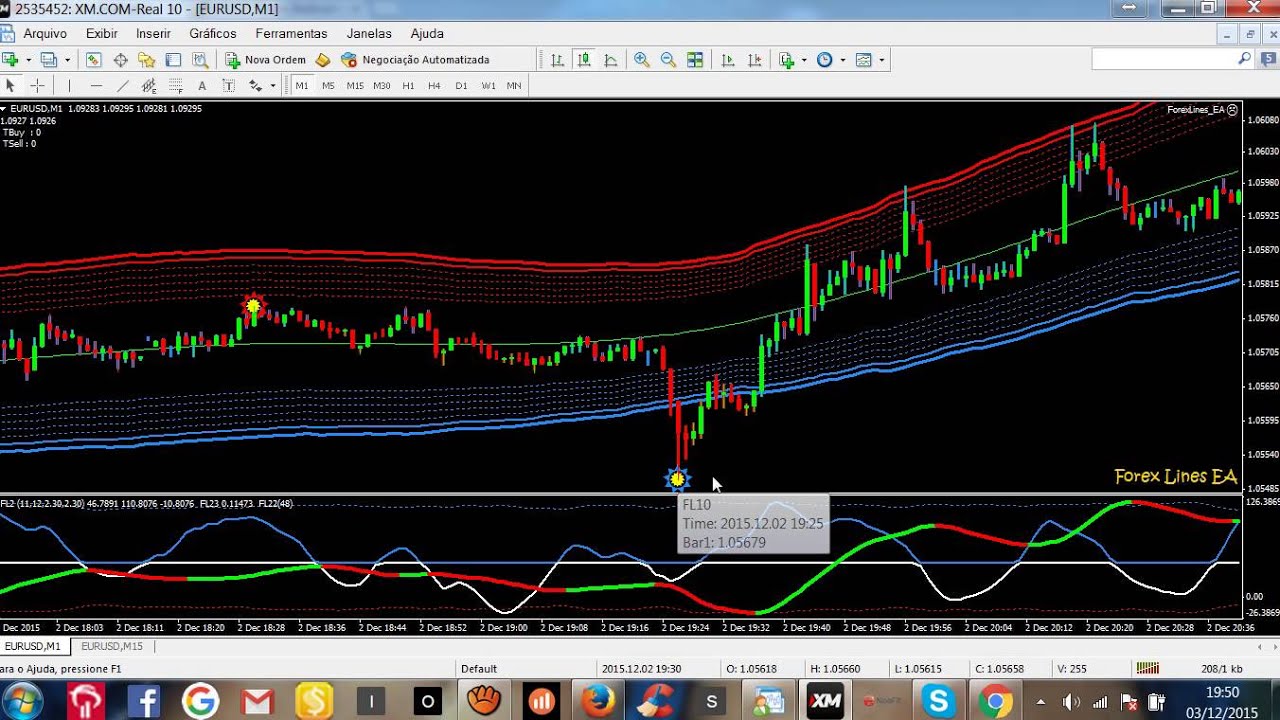
Task: Select the text tool A
Action: [202, 86]
